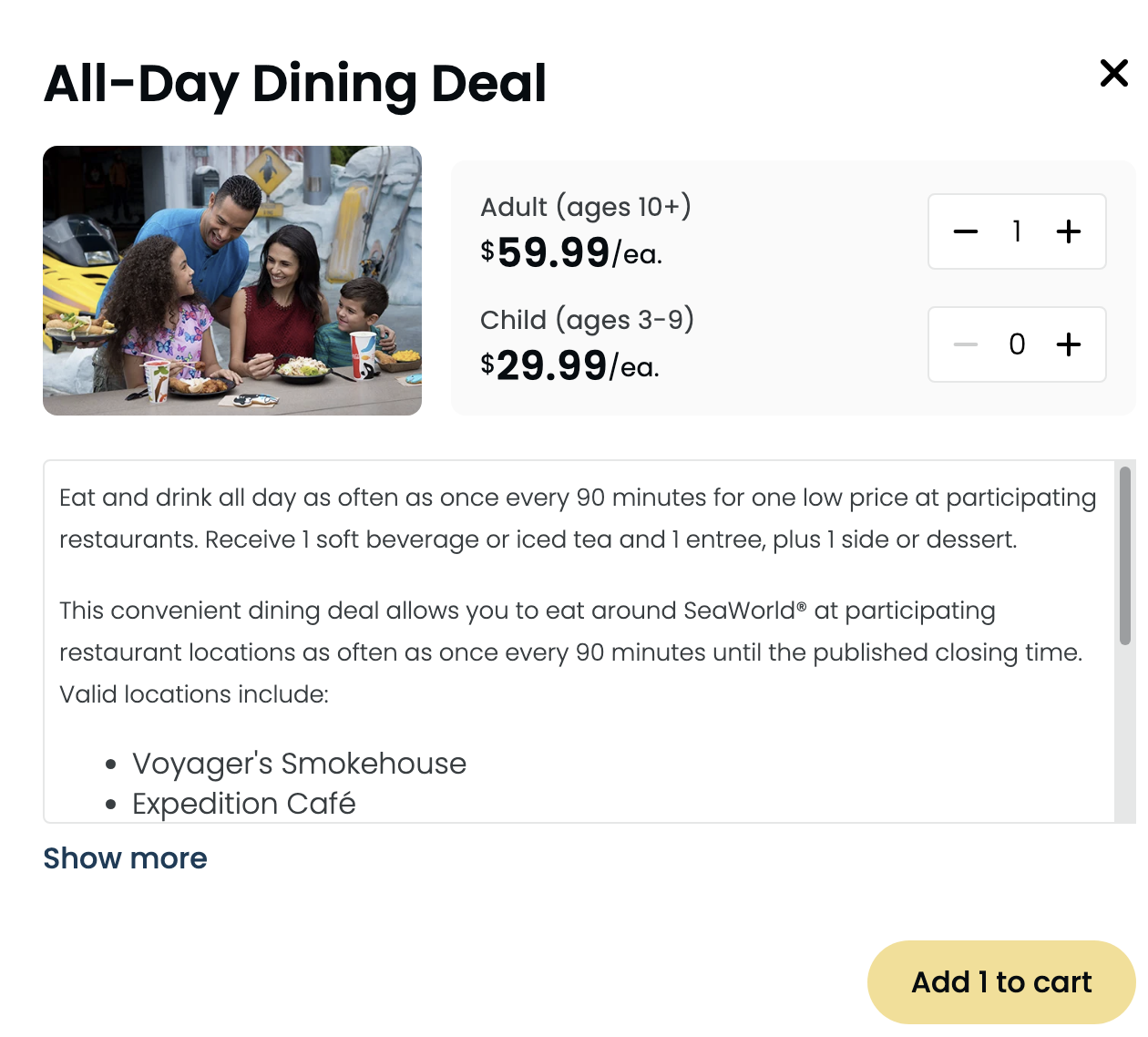Select the Voyager's Smokehouse list item
This screenshot has width=1148, height=1037.
pos(299,764)
